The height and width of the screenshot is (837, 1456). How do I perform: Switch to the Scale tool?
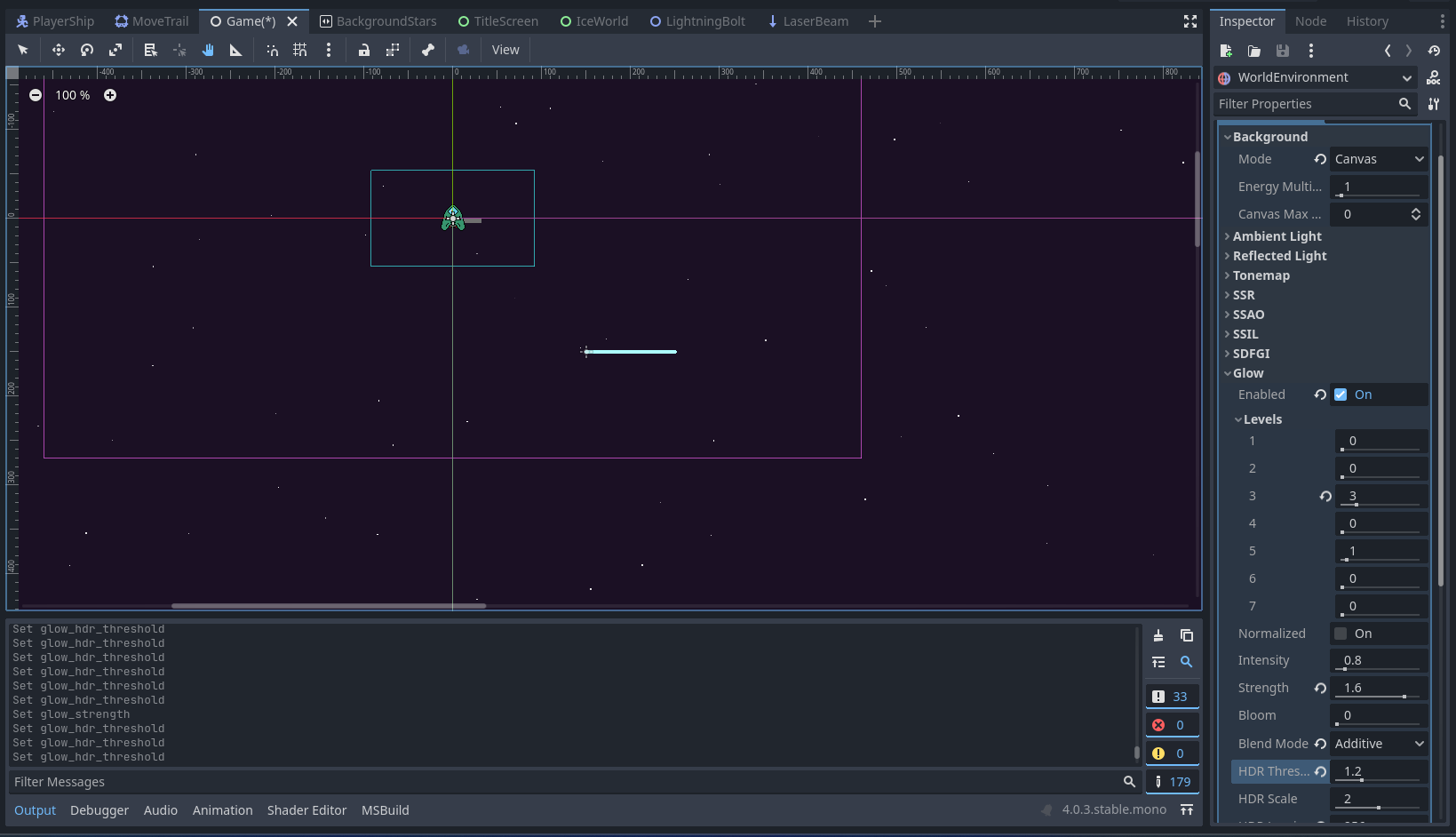[x=115, y=50]
